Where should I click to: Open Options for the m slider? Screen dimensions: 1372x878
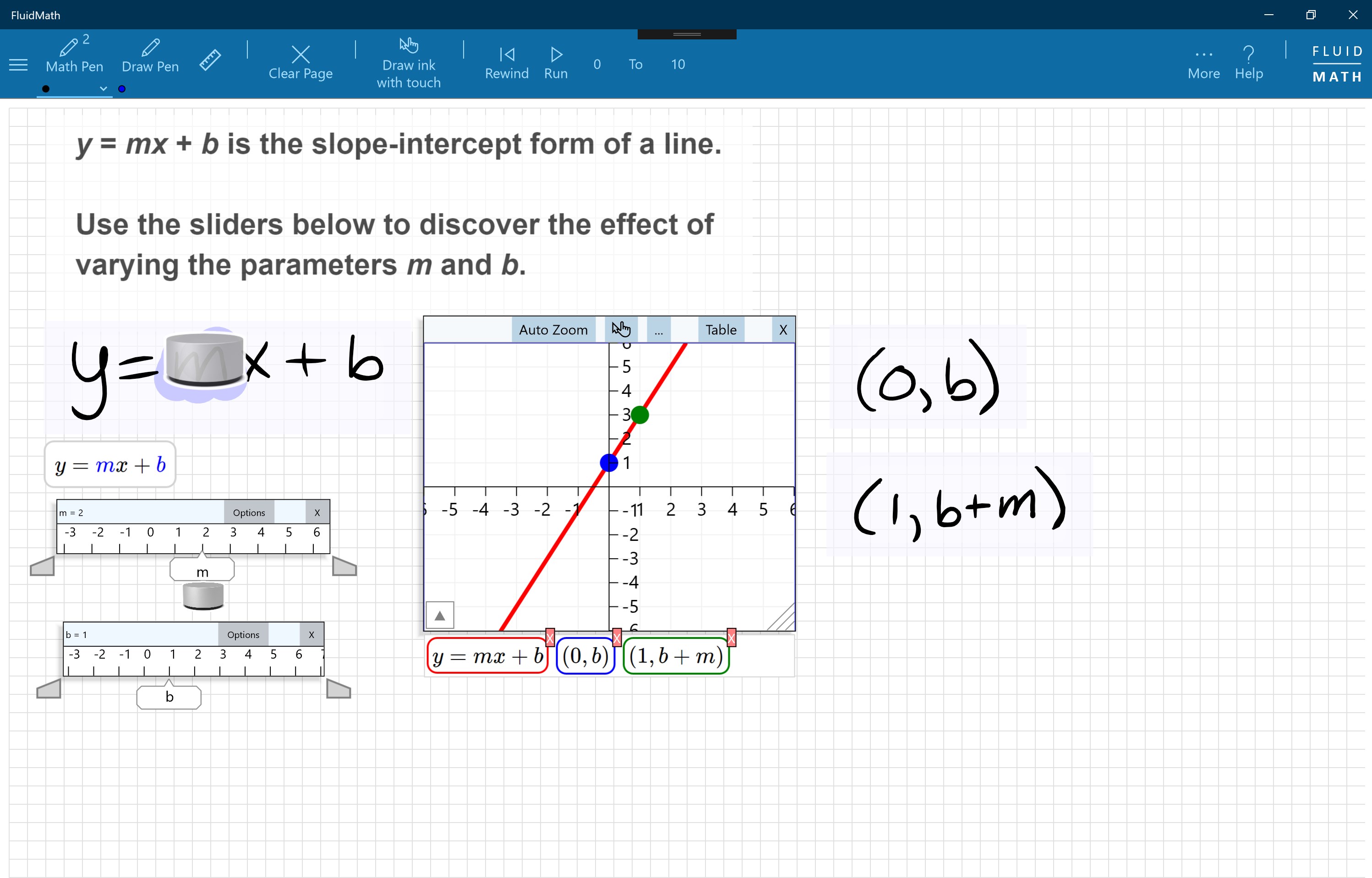click(249, 513)
